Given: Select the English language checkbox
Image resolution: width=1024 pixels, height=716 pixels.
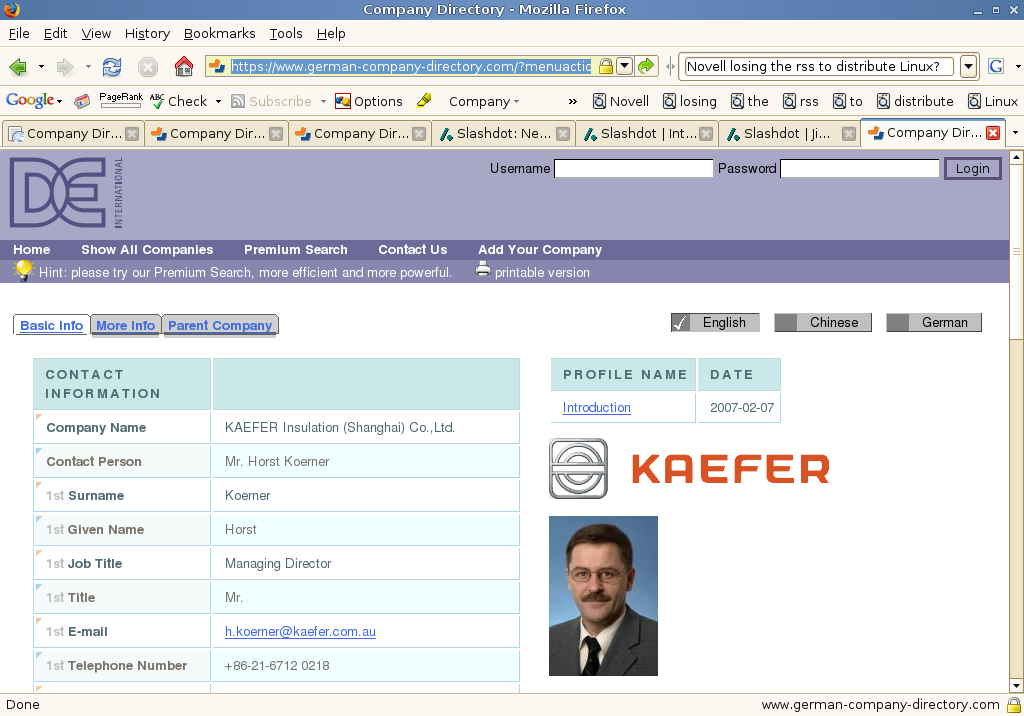Looking at the screenshot, I should pyautogui.click(x=681, y=322).
